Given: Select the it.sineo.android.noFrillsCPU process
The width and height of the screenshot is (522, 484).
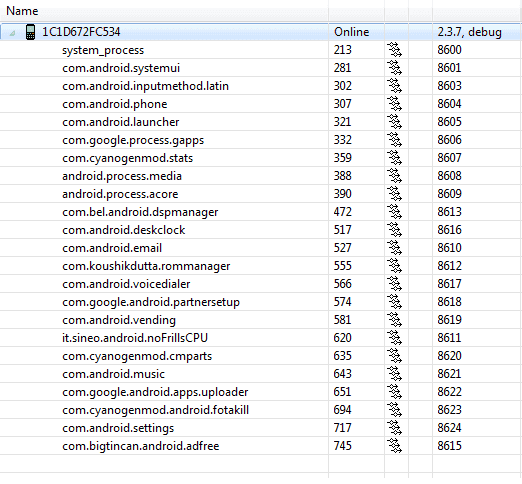Looking at the screenshot, I should pyautogui.click(x=135, y=338).
